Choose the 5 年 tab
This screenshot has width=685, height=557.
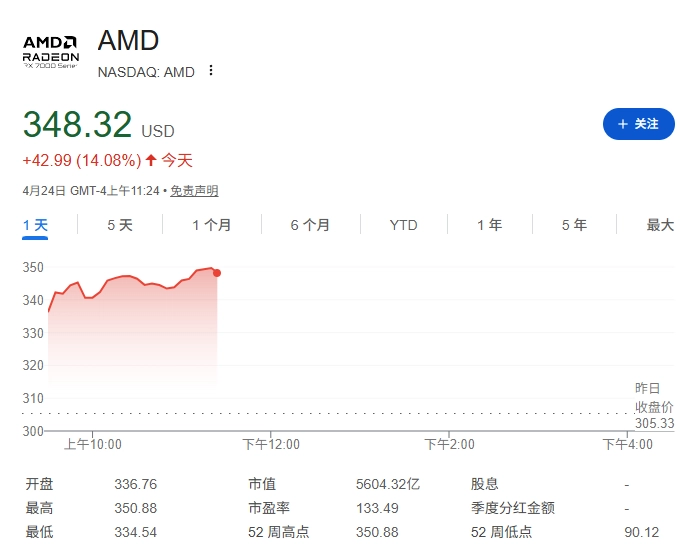574,225
